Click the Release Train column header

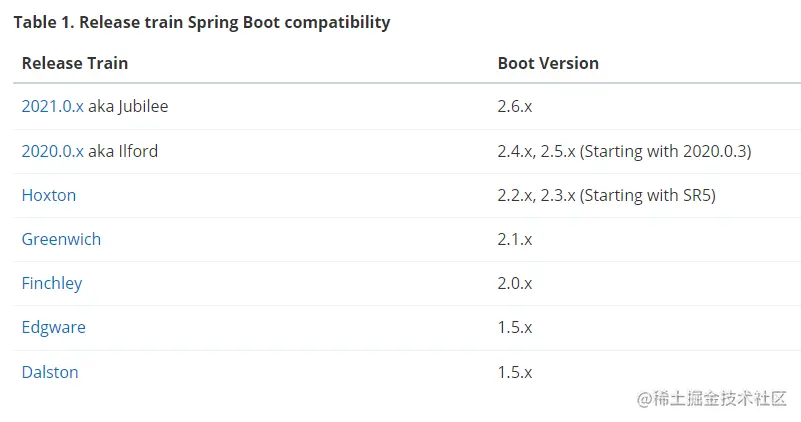click(x=75, y=63)
